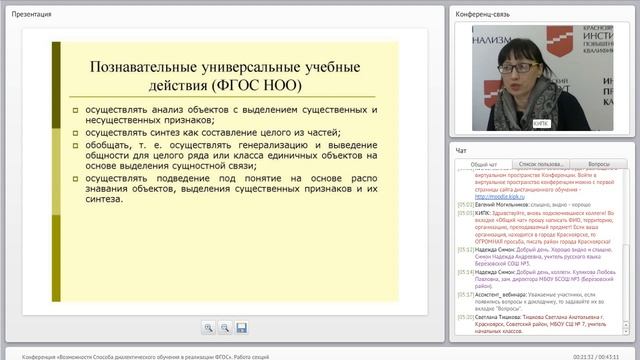Zoom out the presentation slide
The height and width of the screenshot is (360, 640).
[225, 328]
